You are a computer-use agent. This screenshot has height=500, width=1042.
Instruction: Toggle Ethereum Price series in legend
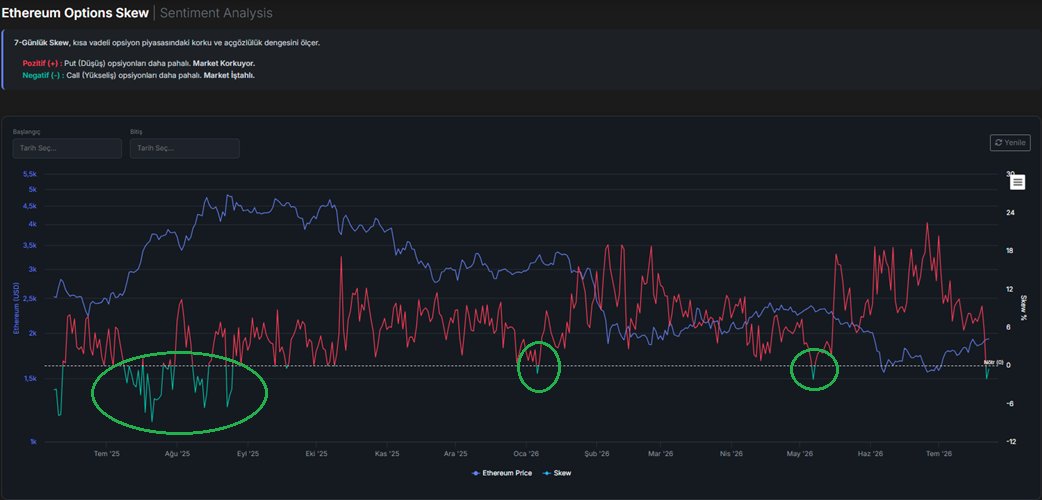(501, 473)
